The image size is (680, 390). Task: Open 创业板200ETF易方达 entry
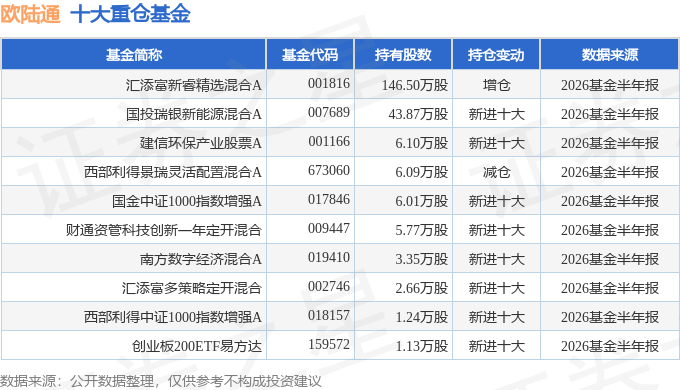(x=197, y=346)
